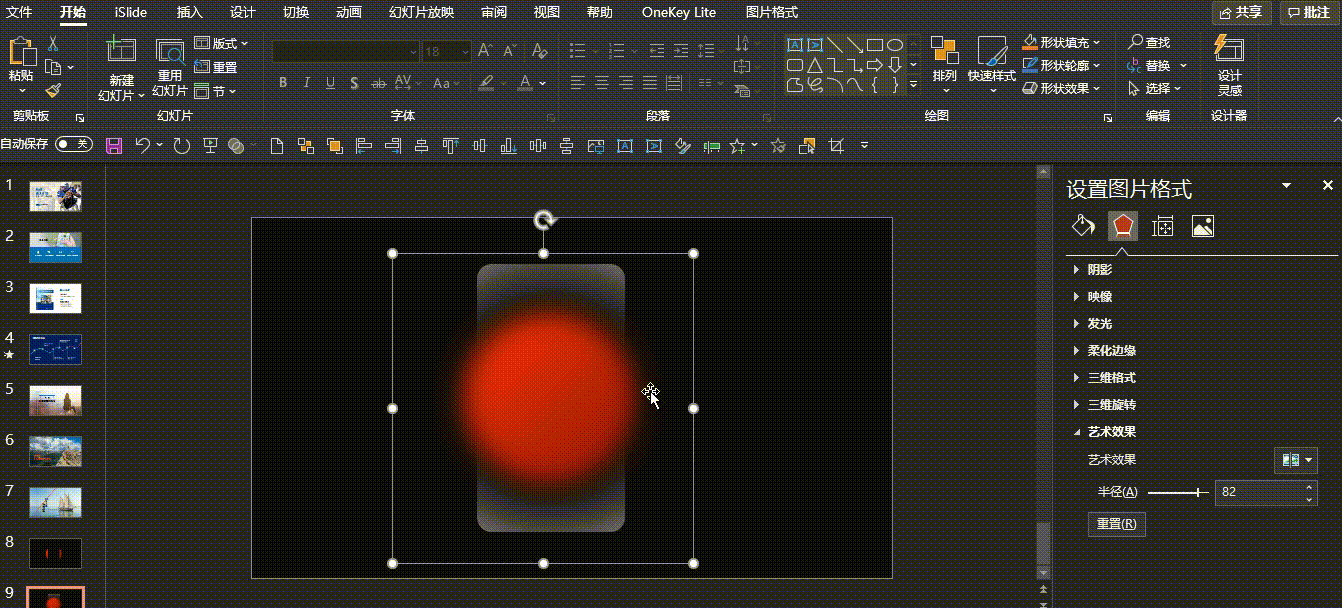Open the Picture pane icon

coord(1202,226)
